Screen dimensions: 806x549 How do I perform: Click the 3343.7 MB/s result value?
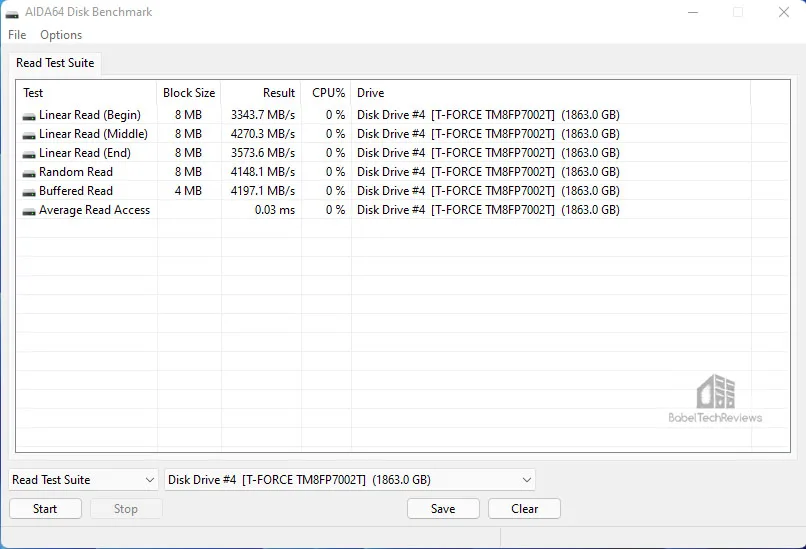pyautogui.click(x=263, y=115)
